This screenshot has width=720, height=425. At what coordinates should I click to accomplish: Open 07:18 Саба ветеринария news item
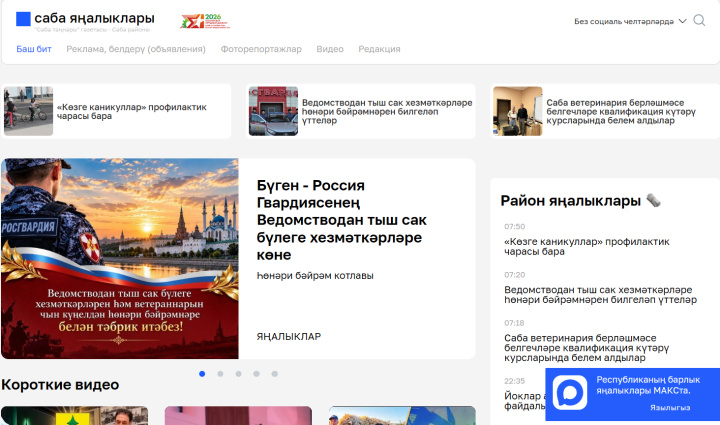pyautogui.click(x=586, y=348)
